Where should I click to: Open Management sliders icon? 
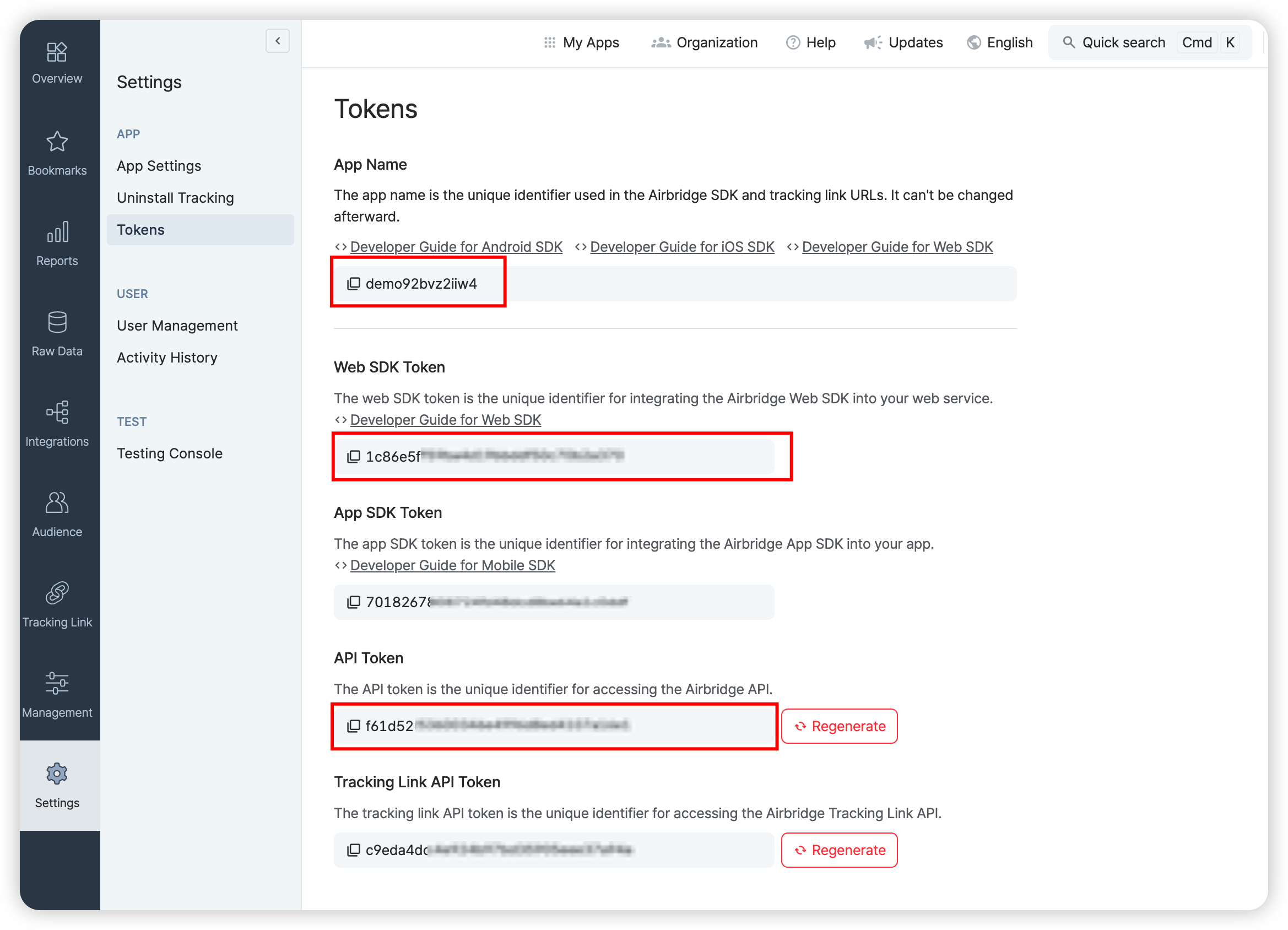point(57,683)
